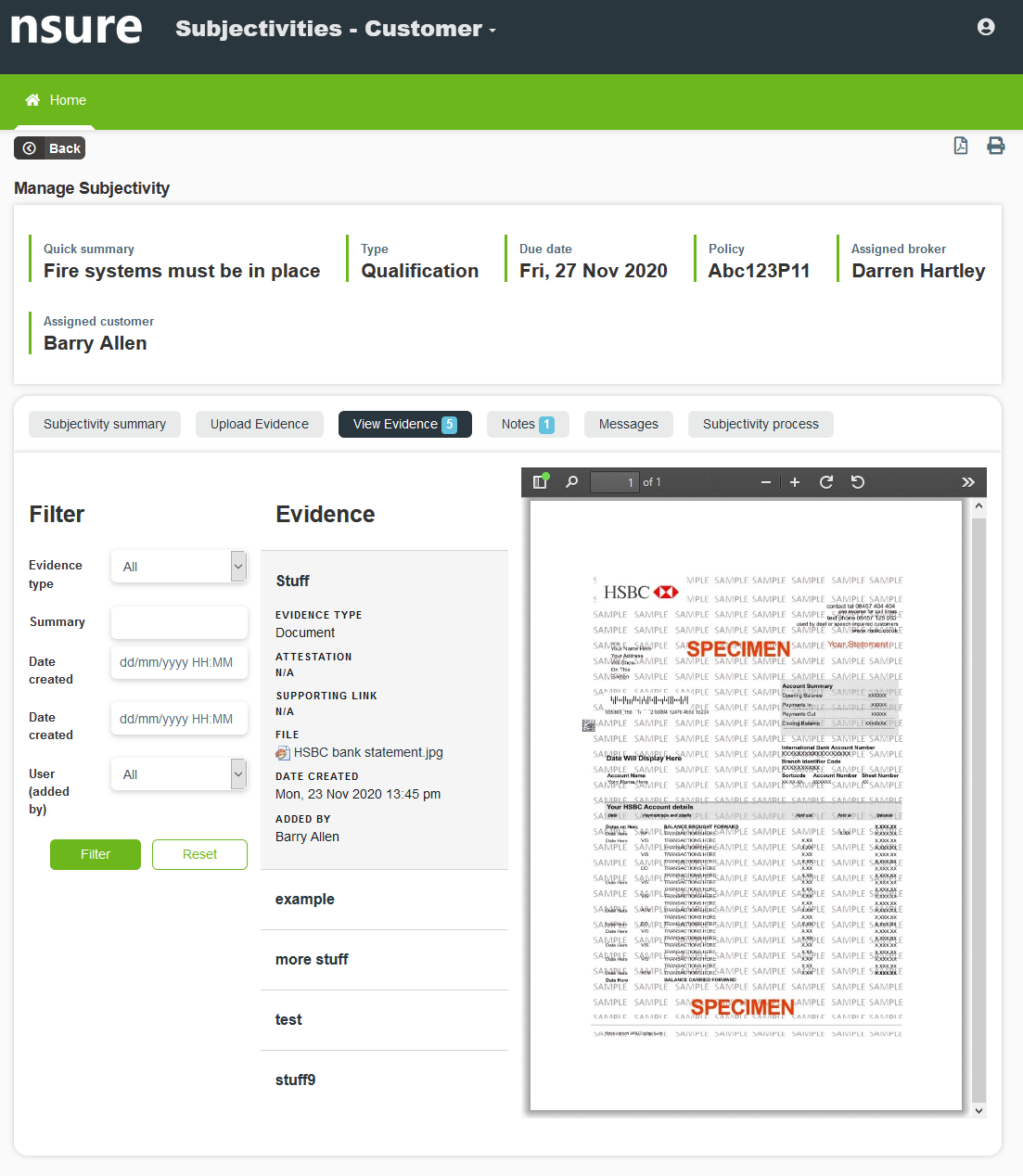Open the PDF viewer search tool

point(572,481)
